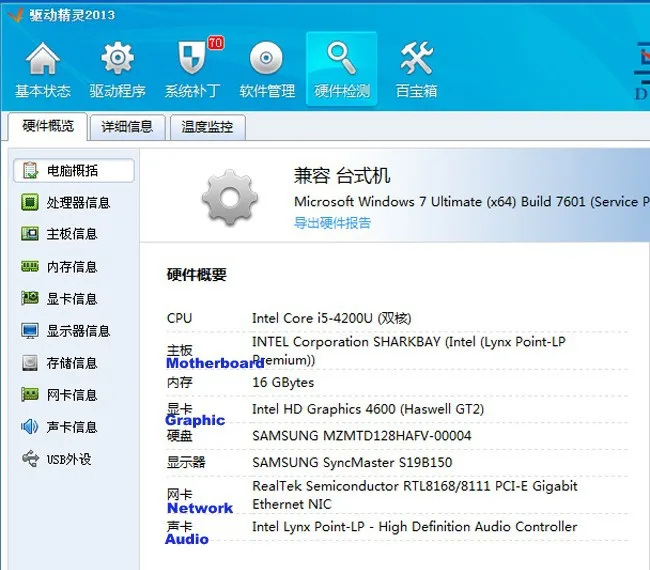This screenshot has height=570, width=650.
Task: Click the SAMSUNG SyncMaster S19B150 value
Action: (x=352, y=462)
